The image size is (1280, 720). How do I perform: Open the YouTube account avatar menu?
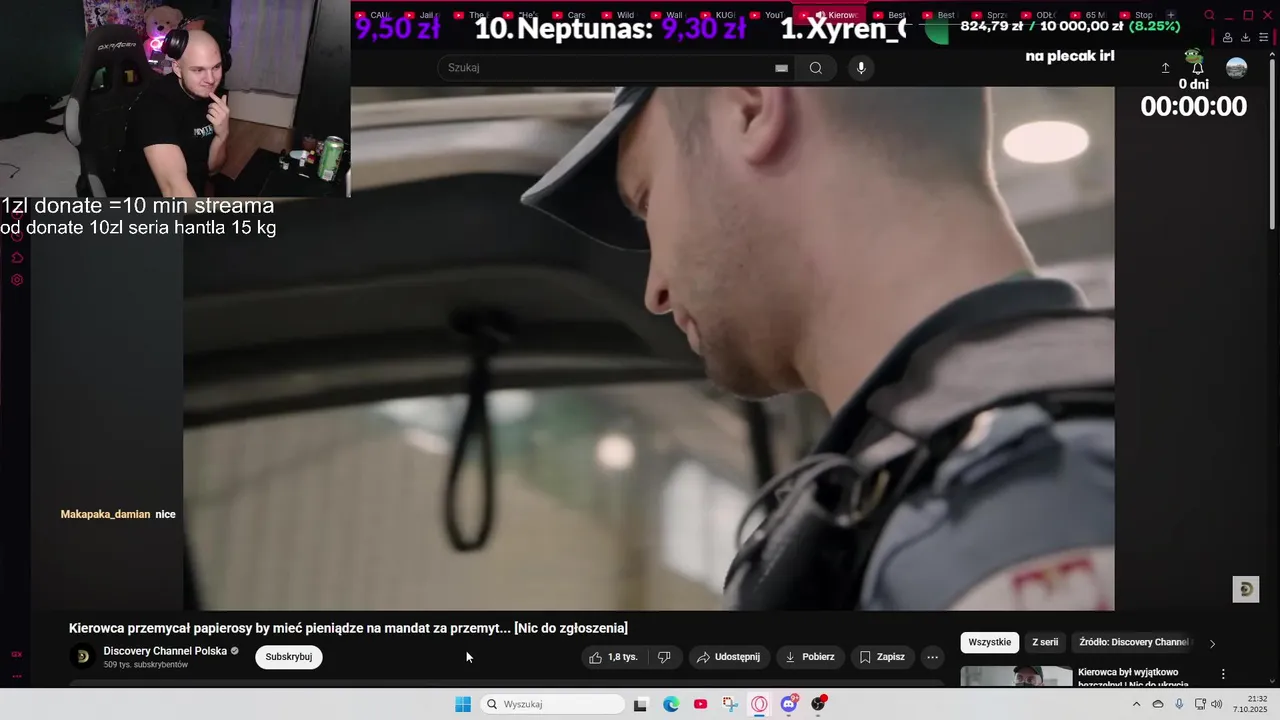pyautogui.click(x=1237, y=68)
